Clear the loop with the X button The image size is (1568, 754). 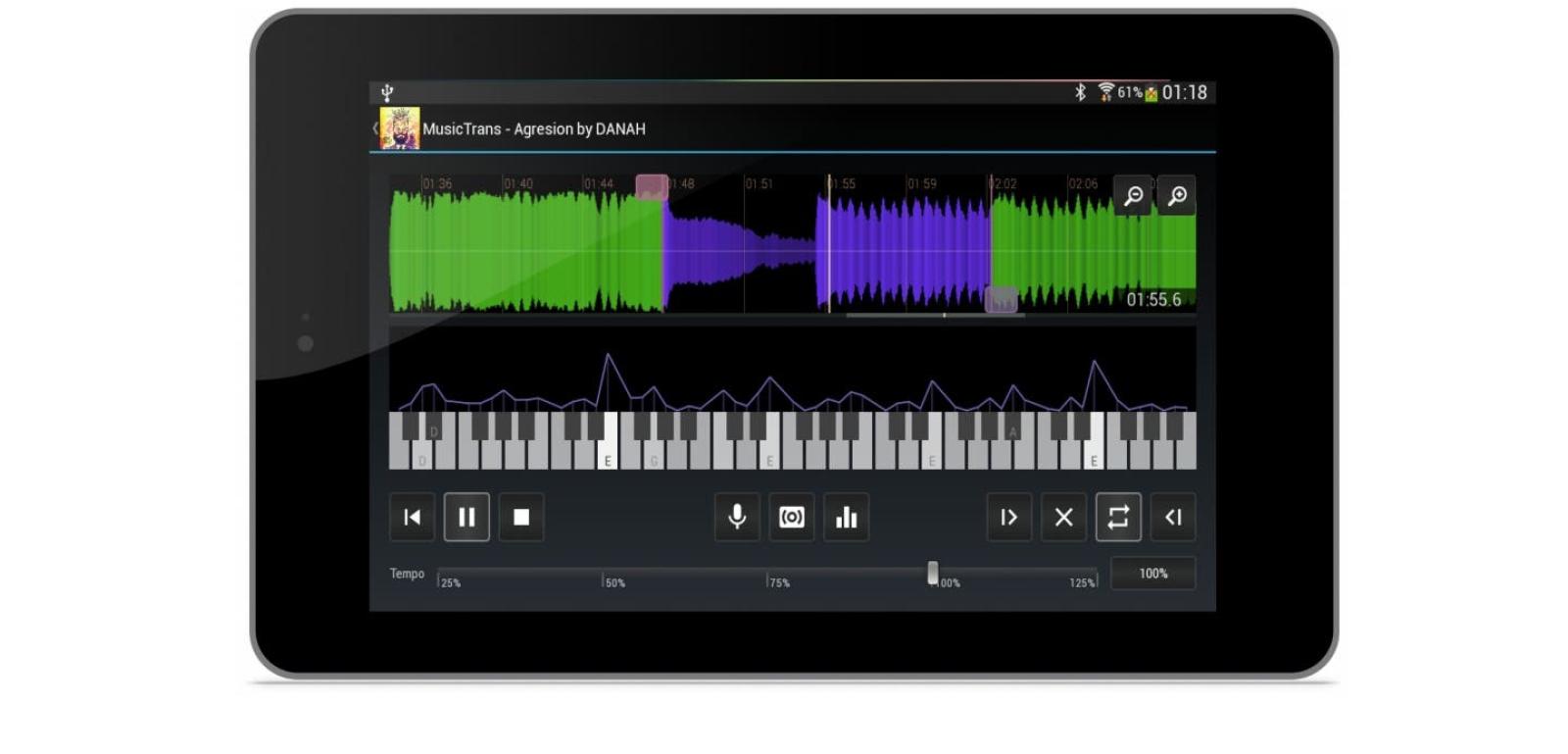tap(1063, 517)
